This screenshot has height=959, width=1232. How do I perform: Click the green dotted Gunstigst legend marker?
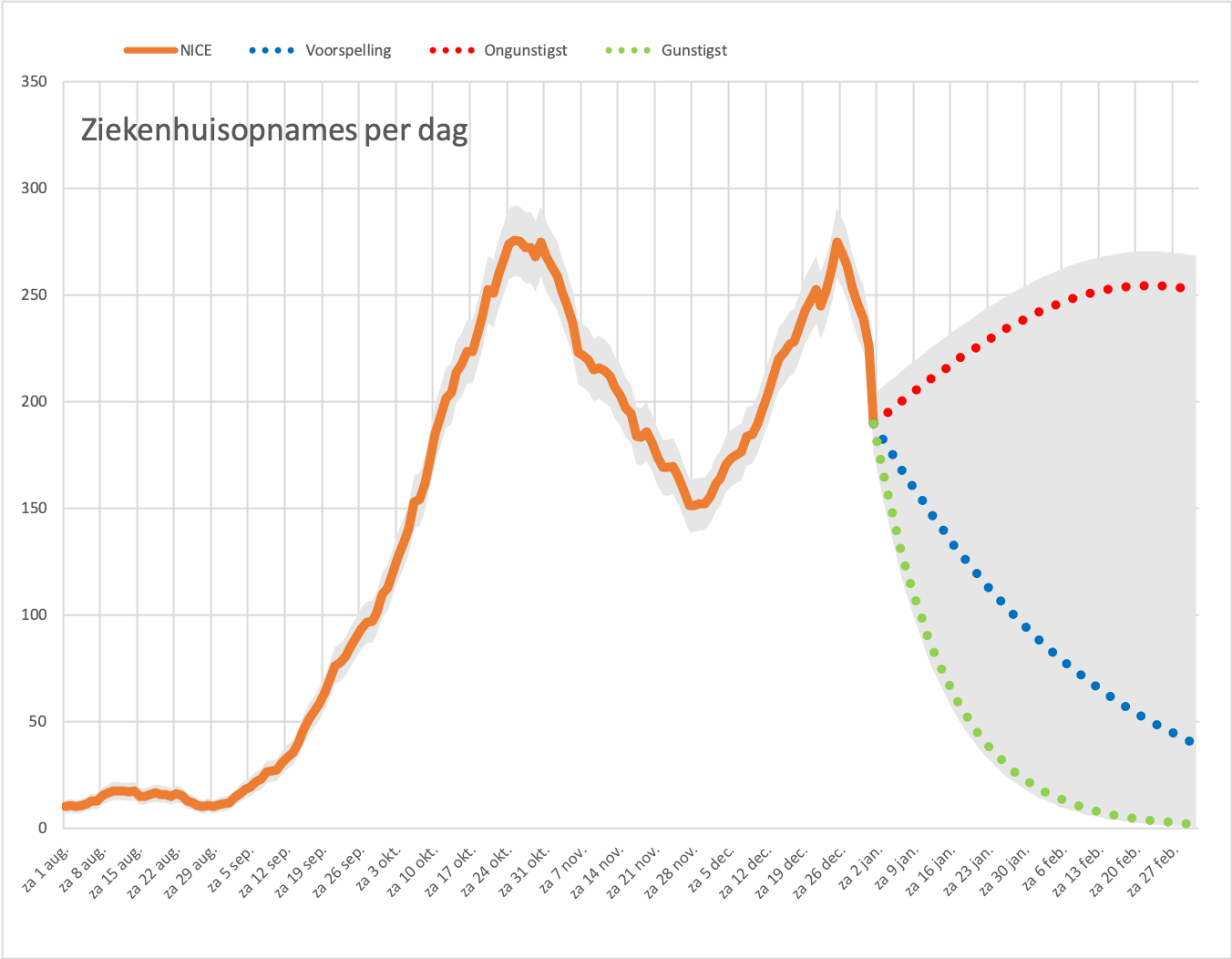click(x=628, y=50)
